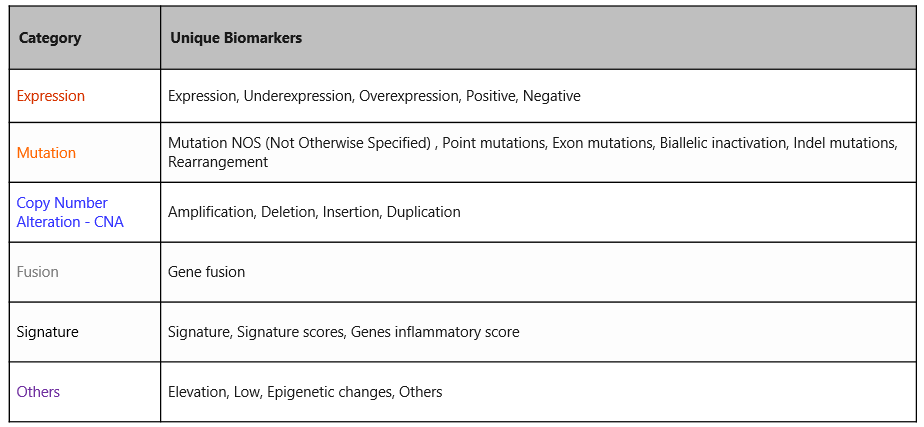Screen dimensions: 924x427
Task: Click the Gene fusion cell text
Action: pyautogui.click(x=206, y=272)
